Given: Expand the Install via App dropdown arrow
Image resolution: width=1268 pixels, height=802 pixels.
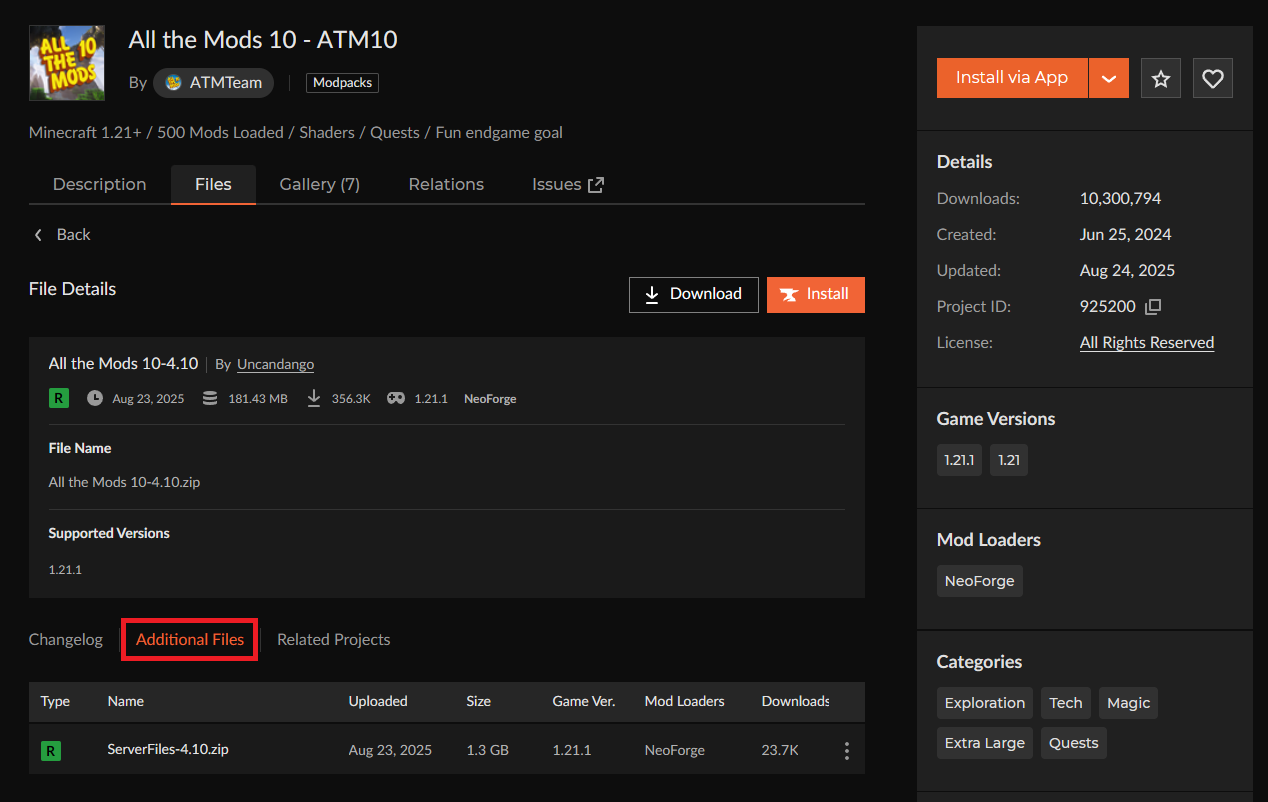Looking at the screenshot, I should tap(1108, 78).
